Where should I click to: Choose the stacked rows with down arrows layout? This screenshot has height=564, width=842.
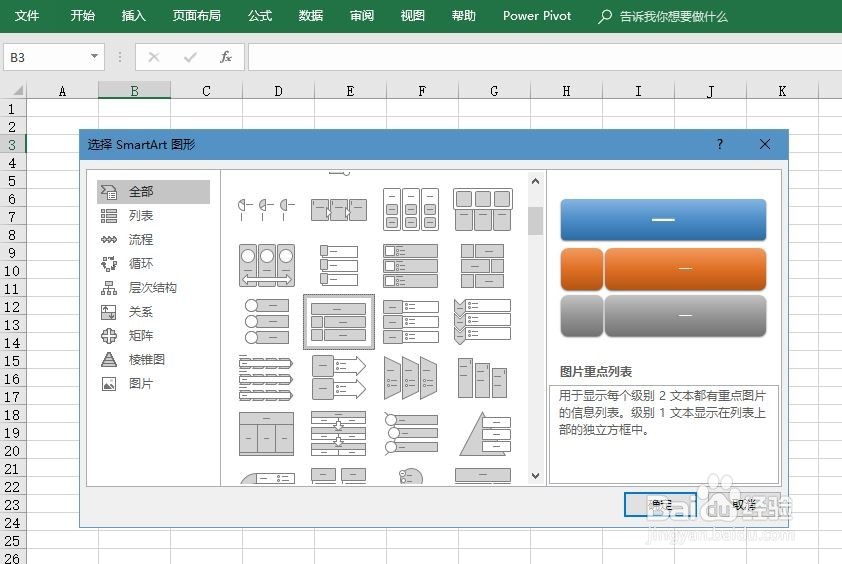pyautogui.click(x=339, y=434)
